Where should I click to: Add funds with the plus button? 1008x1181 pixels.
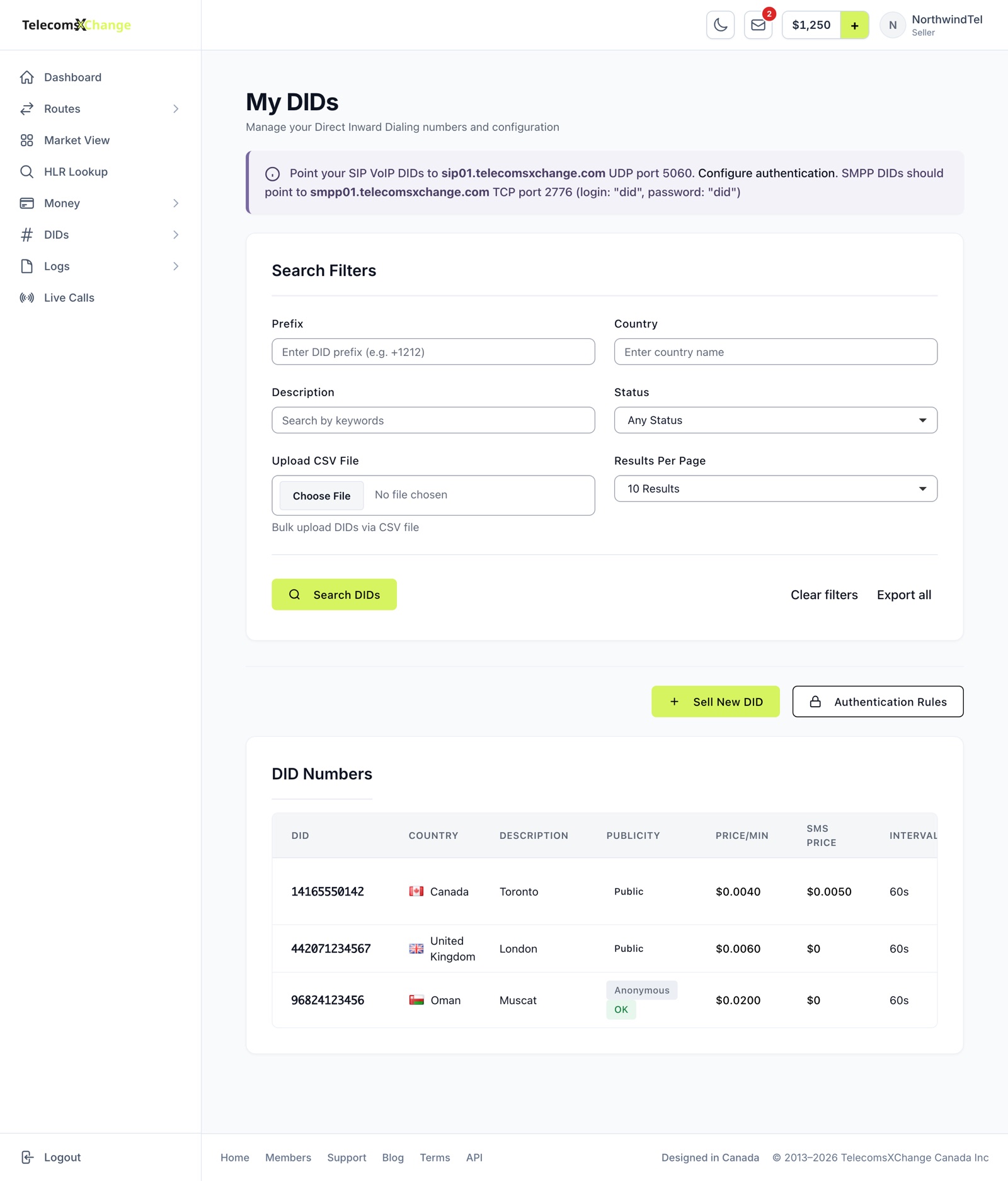854,25
